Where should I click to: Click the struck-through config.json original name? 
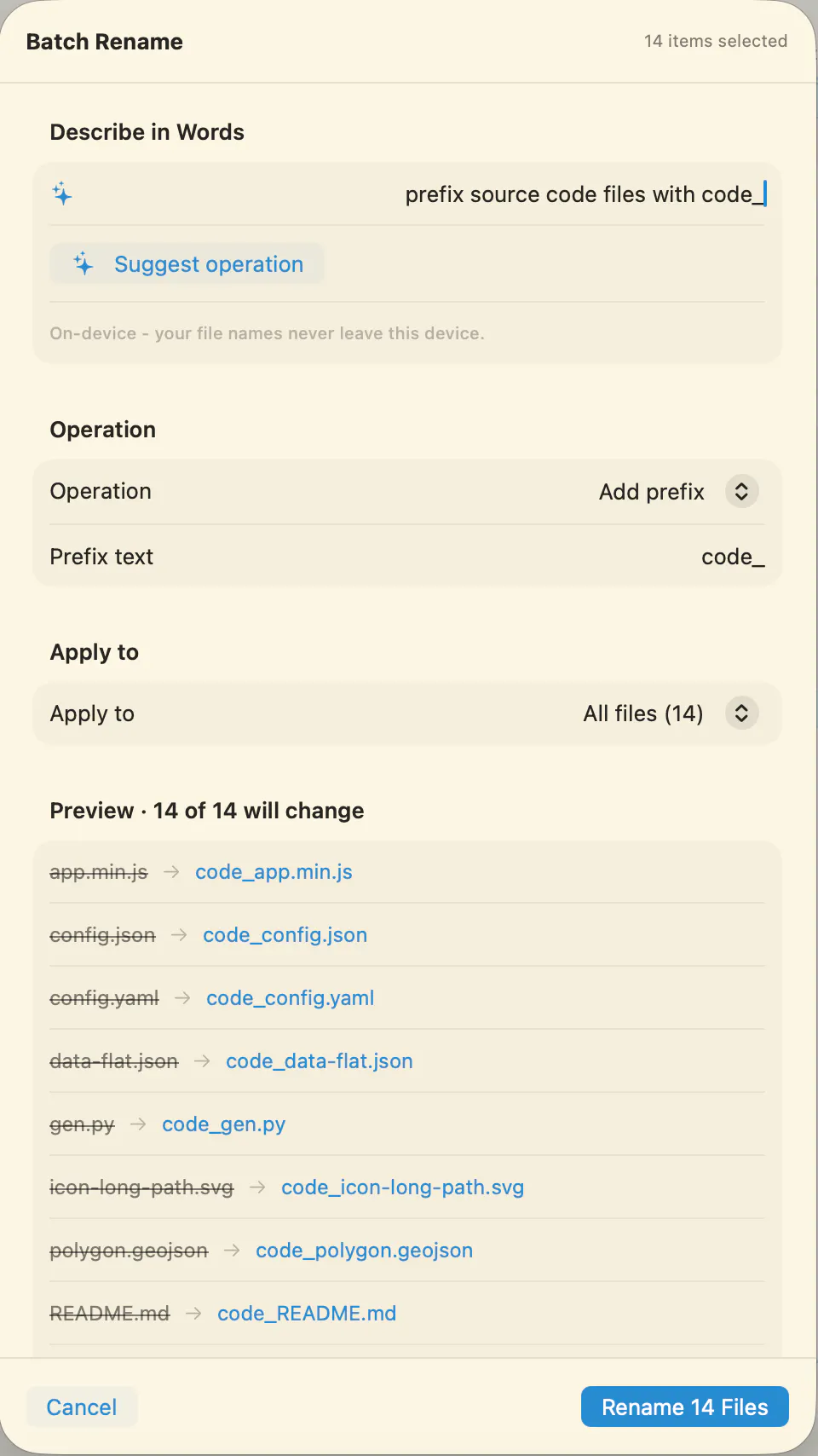point(102,935)
